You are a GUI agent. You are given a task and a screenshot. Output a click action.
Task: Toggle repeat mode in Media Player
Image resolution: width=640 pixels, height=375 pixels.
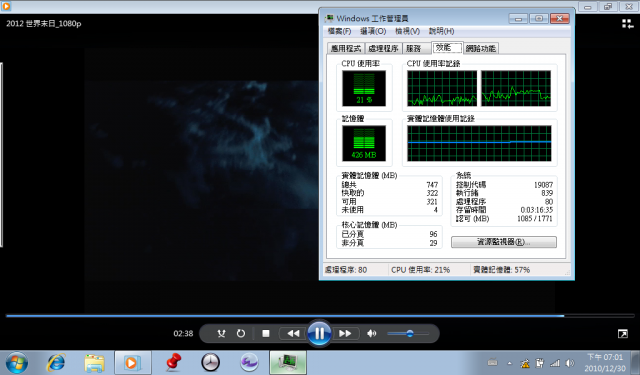click(241, 333)
